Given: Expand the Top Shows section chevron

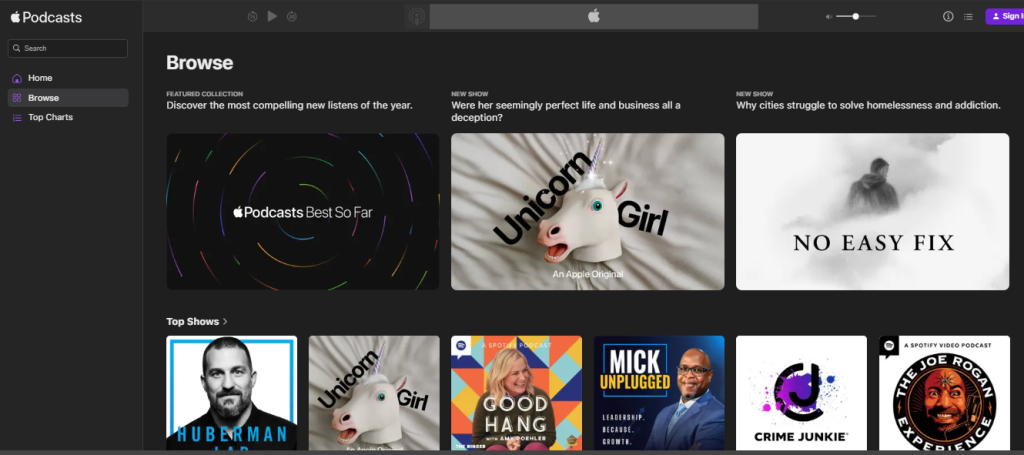Looking at the screenshot, I should [225, 322].
